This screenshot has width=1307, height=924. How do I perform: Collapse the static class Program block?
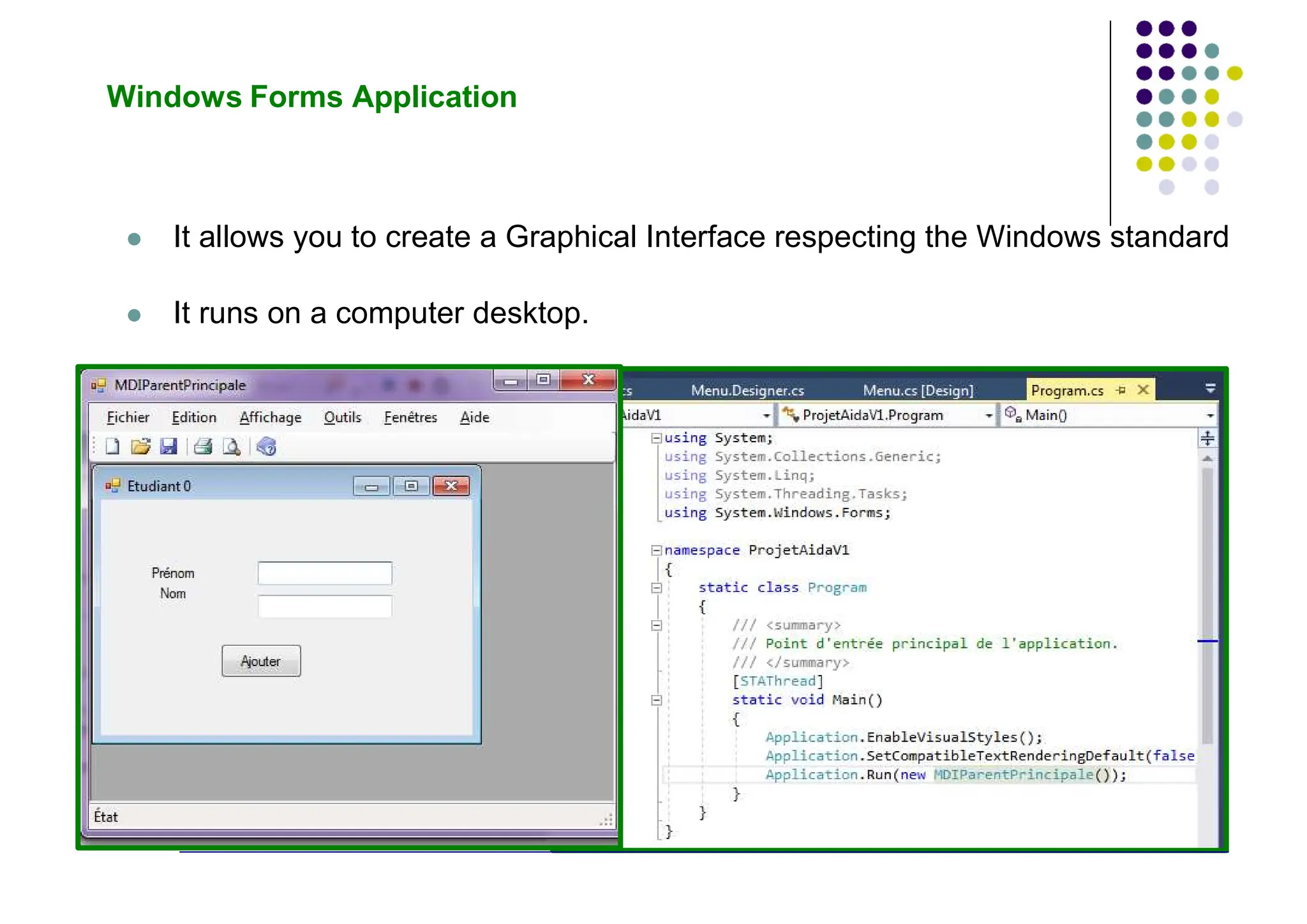pos(656,588)
